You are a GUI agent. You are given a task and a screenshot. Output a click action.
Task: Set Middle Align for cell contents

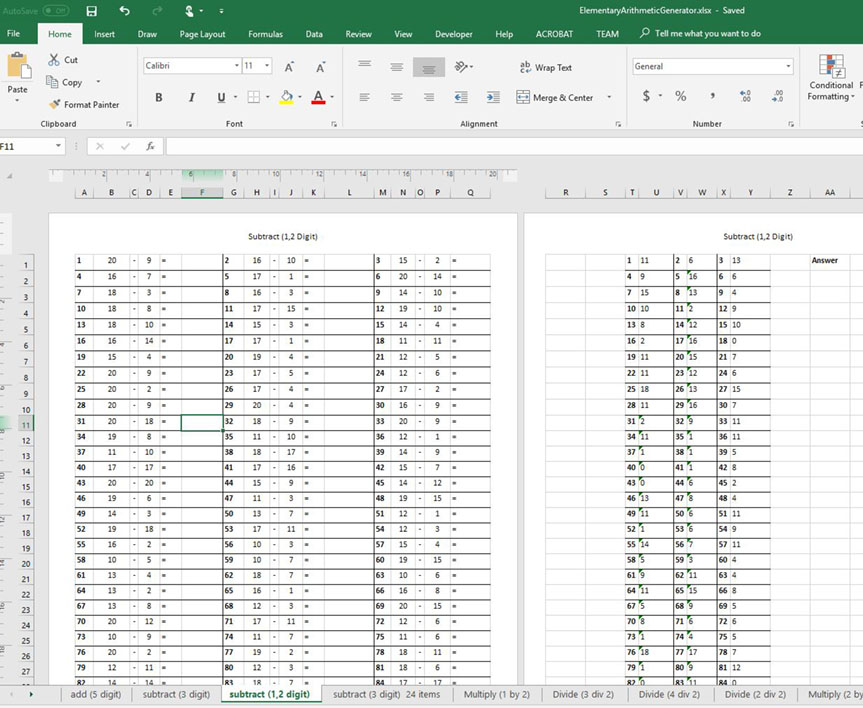397,67
